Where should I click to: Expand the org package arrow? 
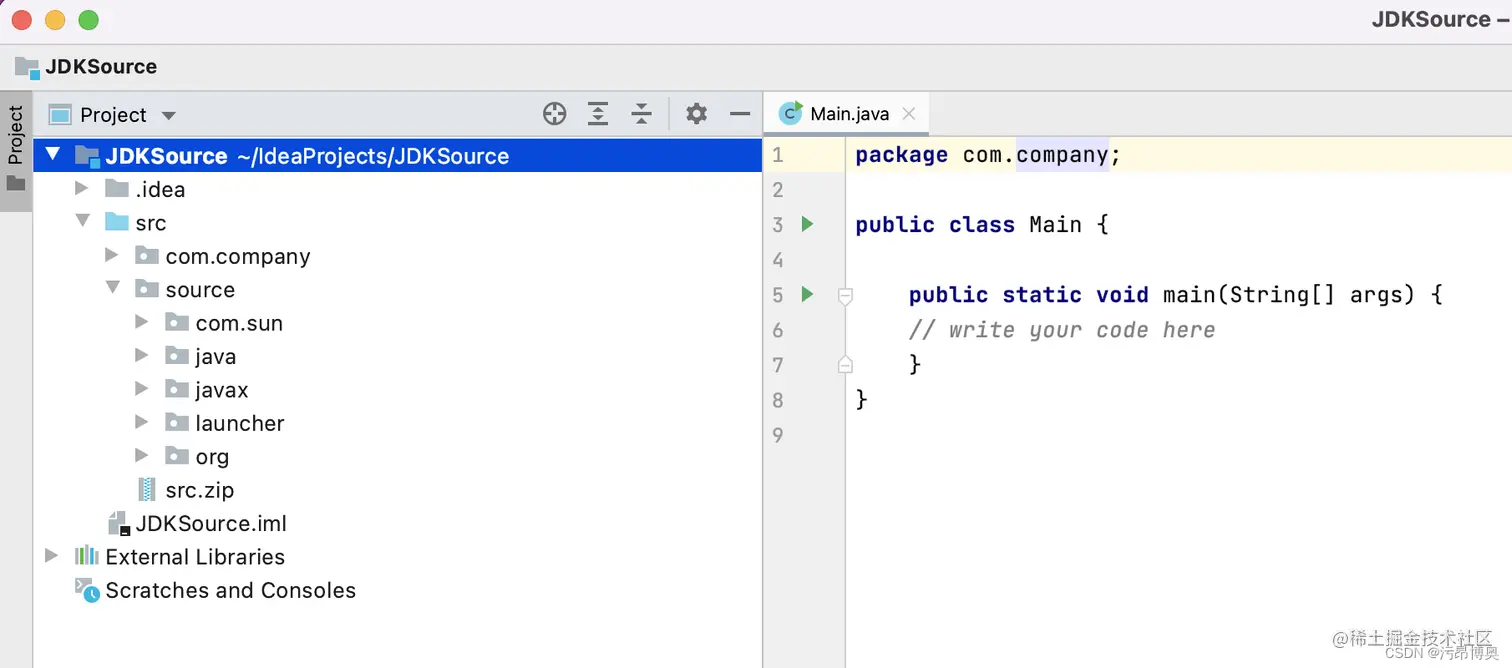[142, 456]
